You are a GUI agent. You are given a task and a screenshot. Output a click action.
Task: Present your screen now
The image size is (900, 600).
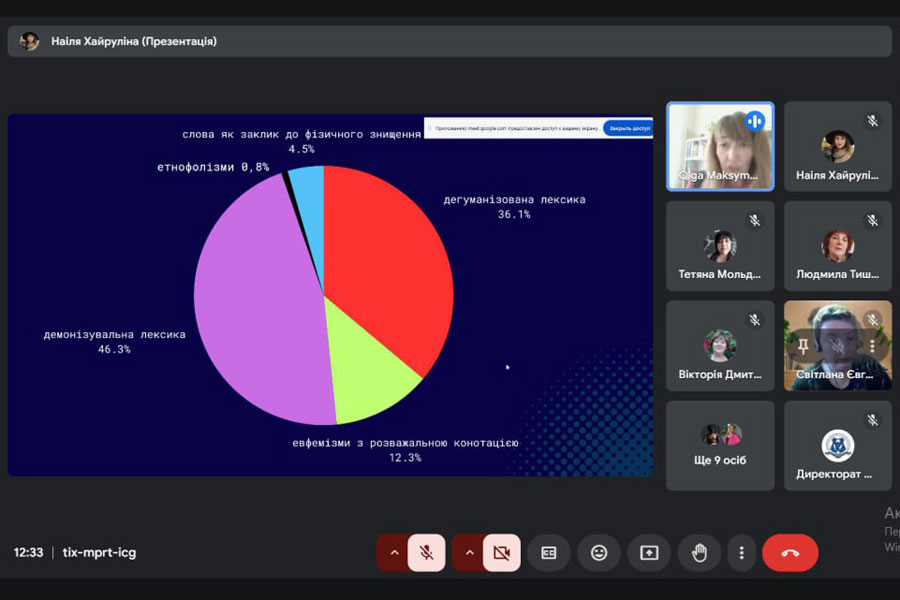[x=649, y=552]
